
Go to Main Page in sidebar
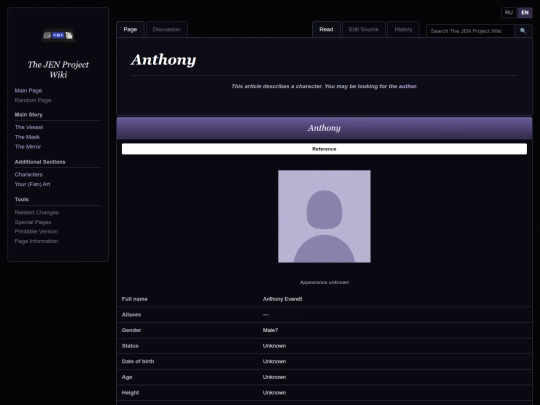pos(28,91)
